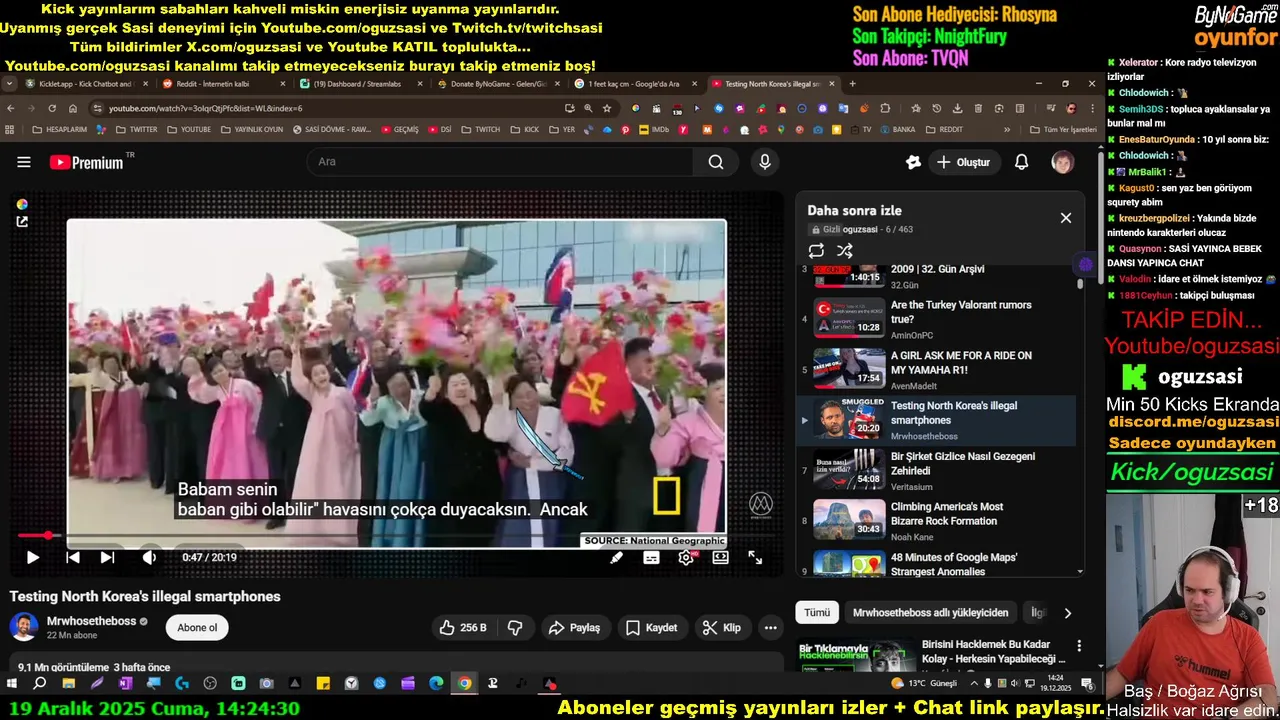The height and width of the screenshot is (720, 1280).
Task: Open HESAPLARIM bookmarks folder
Action: (x=60, y=129)
